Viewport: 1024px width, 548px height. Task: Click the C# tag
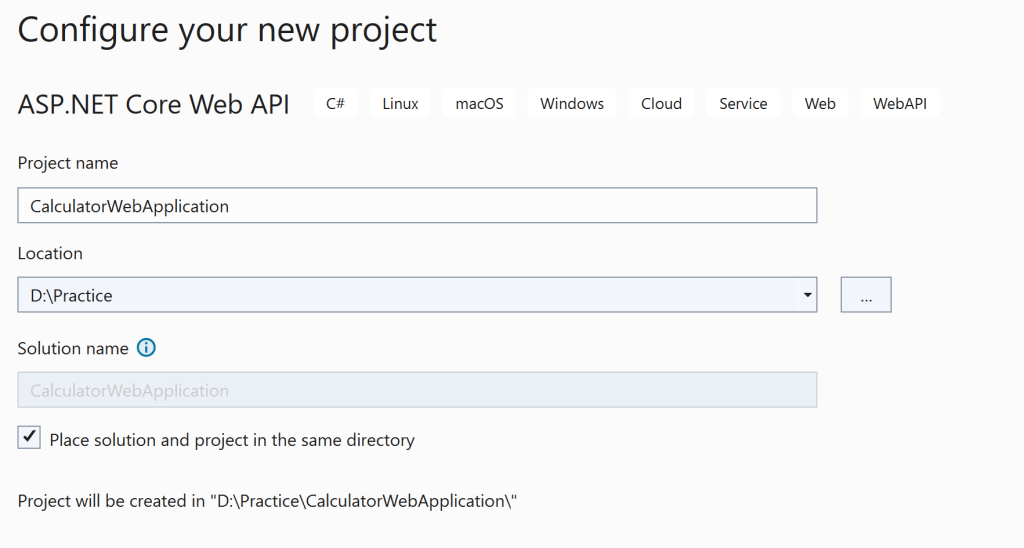(x=335, y=103)
